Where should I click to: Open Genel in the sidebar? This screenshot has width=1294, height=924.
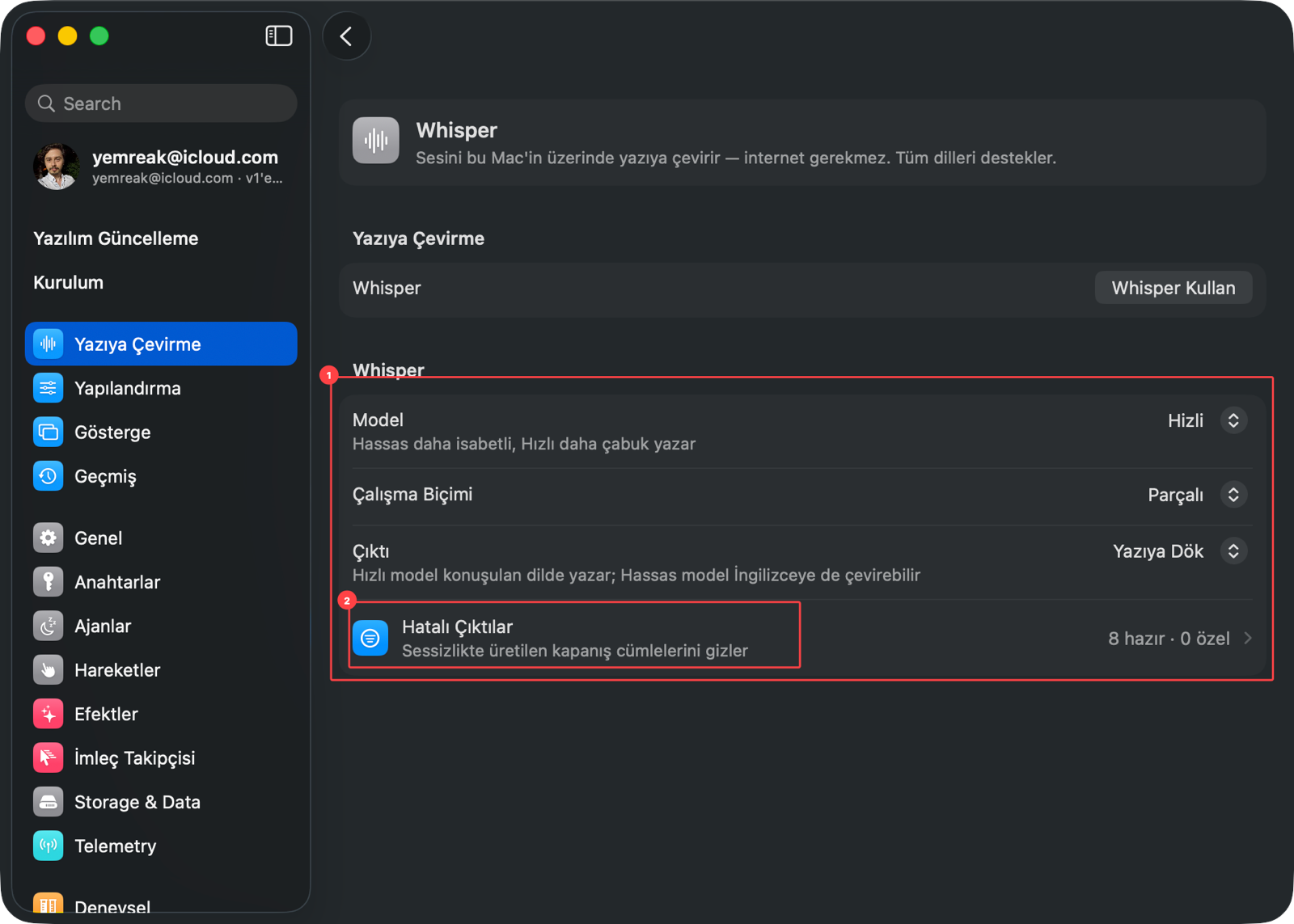(161, 538)
